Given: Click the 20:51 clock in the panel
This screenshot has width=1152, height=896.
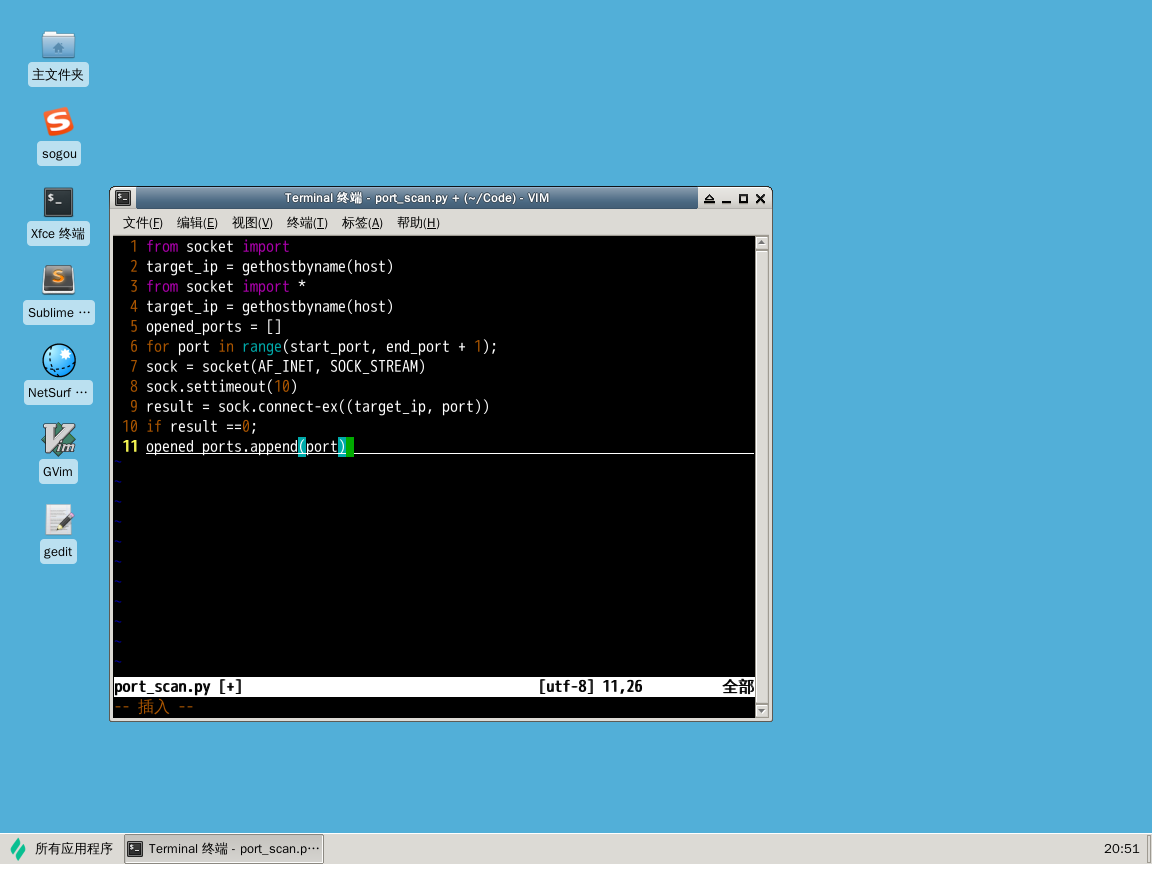Looking at the screenshot, I should coord(1121,849).
